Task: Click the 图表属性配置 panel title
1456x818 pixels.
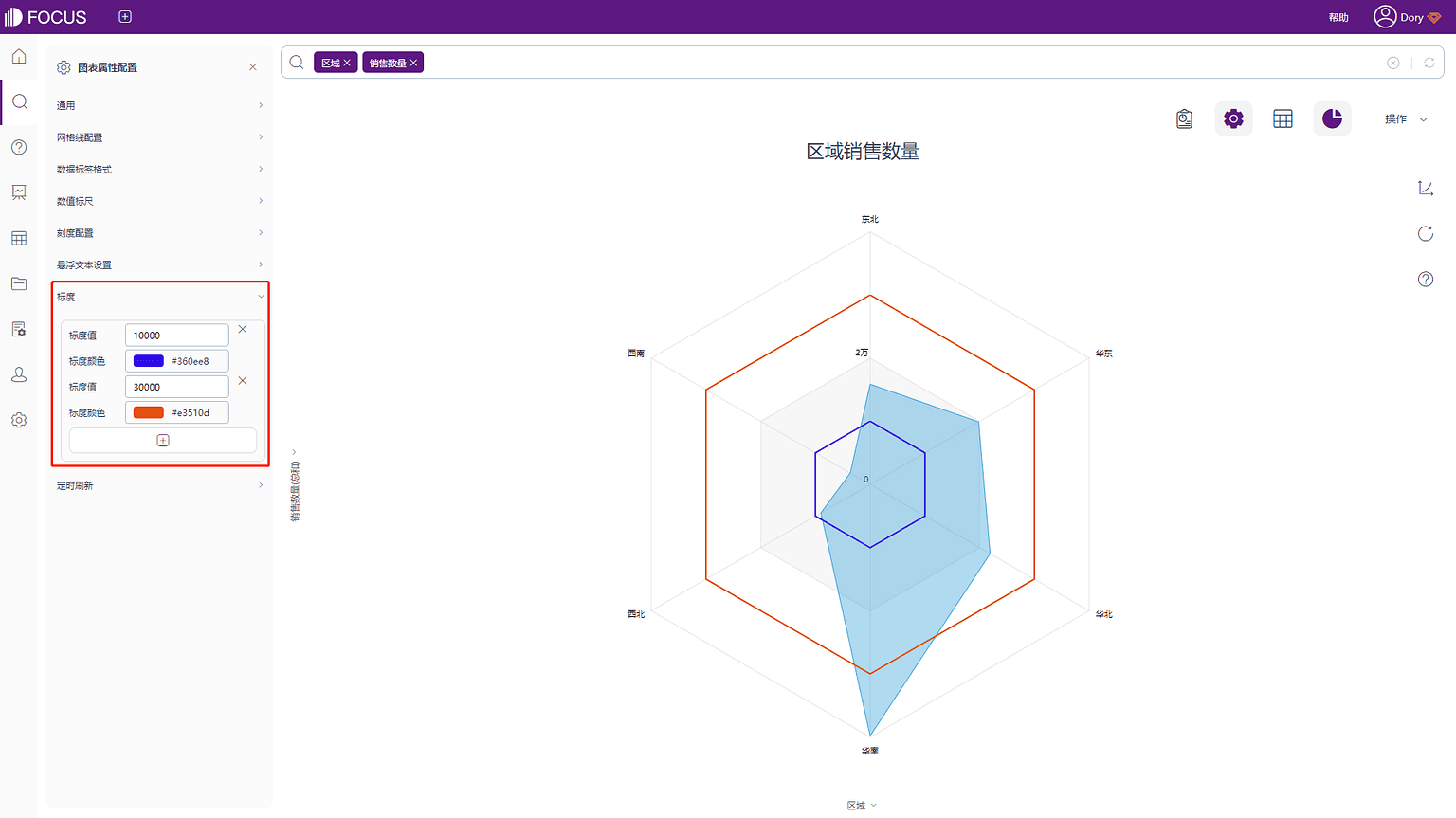Action: 107,67
